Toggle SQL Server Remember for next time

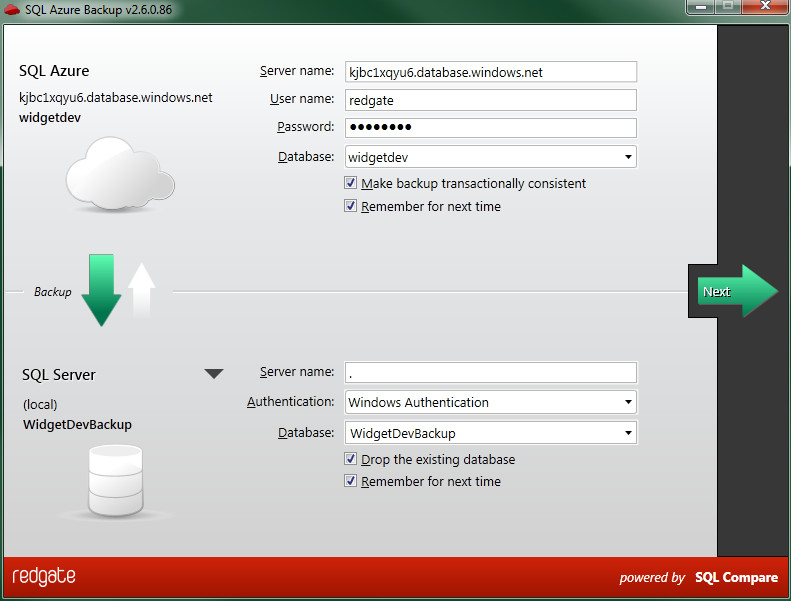[x=351, y=481]
